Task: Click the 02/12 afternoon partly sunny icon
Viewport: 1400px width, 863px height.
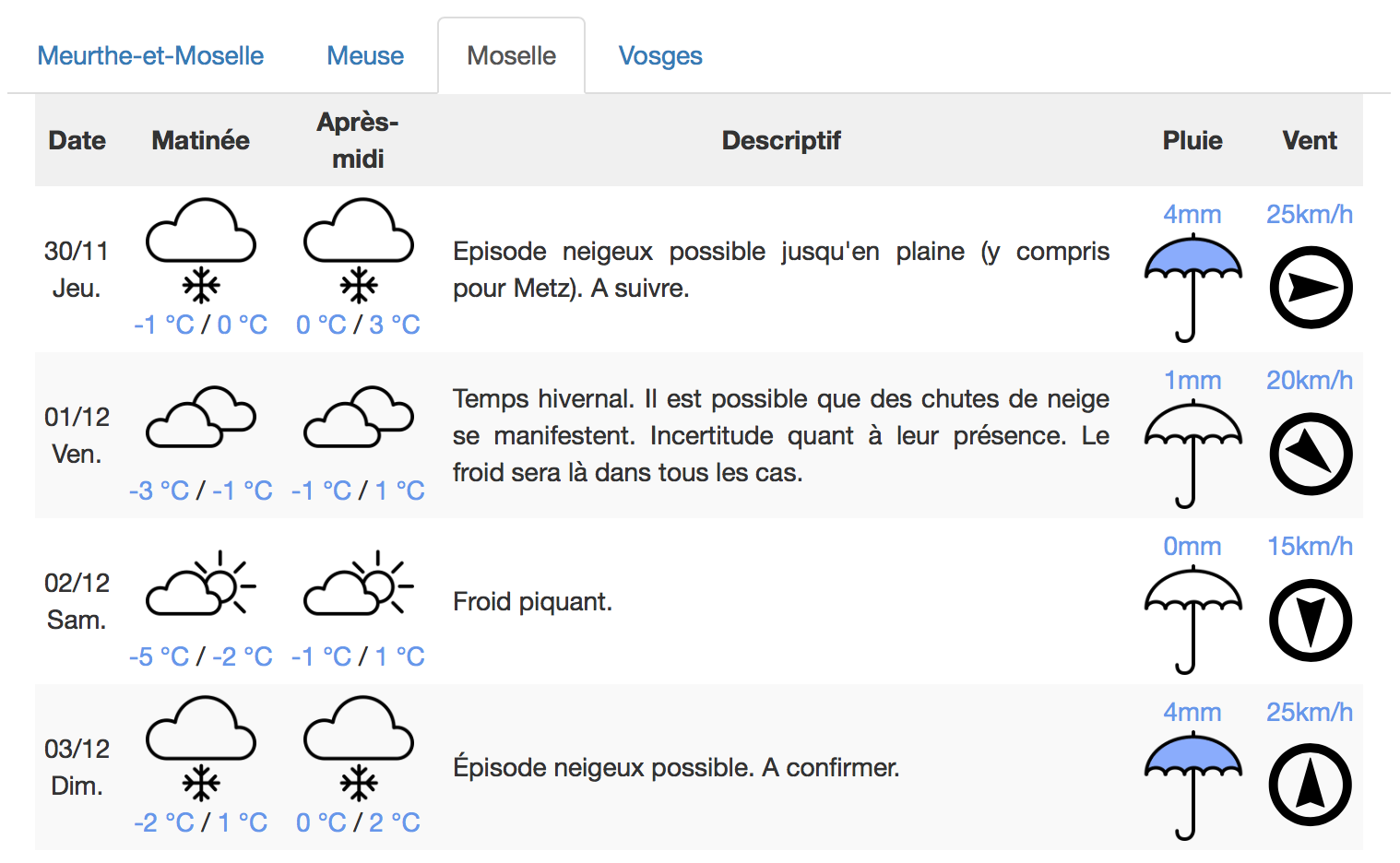Action: pyautogui.click(x=359, y=583)
